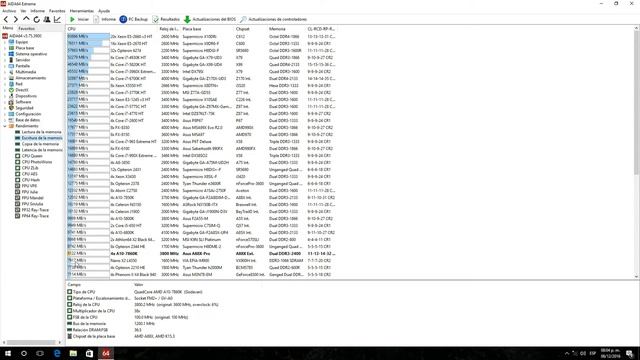The height and width of the screenshot is (360, 640).
Task: Click the tree panel horizontal scrollbar
Action: pyautogui.click(x=31, y=342)
